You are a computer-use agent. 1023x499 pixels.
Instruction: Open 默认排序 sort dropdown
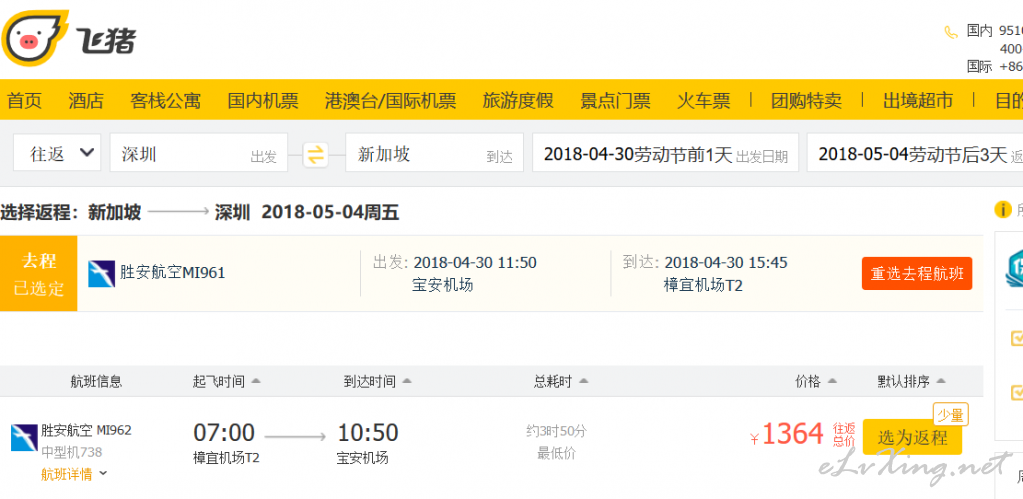click(x=911, y=382)
